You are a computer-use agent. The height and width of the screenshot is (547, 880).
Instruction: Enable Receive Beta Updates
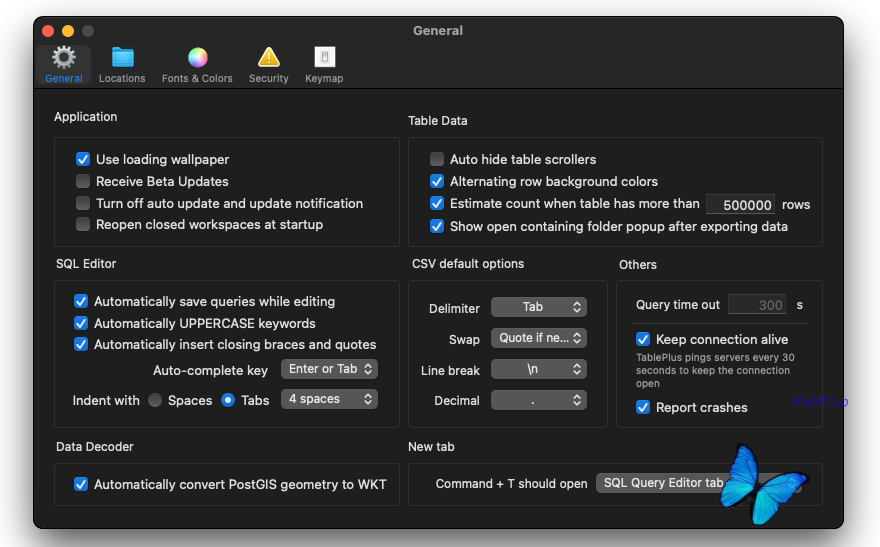[83, 181]
